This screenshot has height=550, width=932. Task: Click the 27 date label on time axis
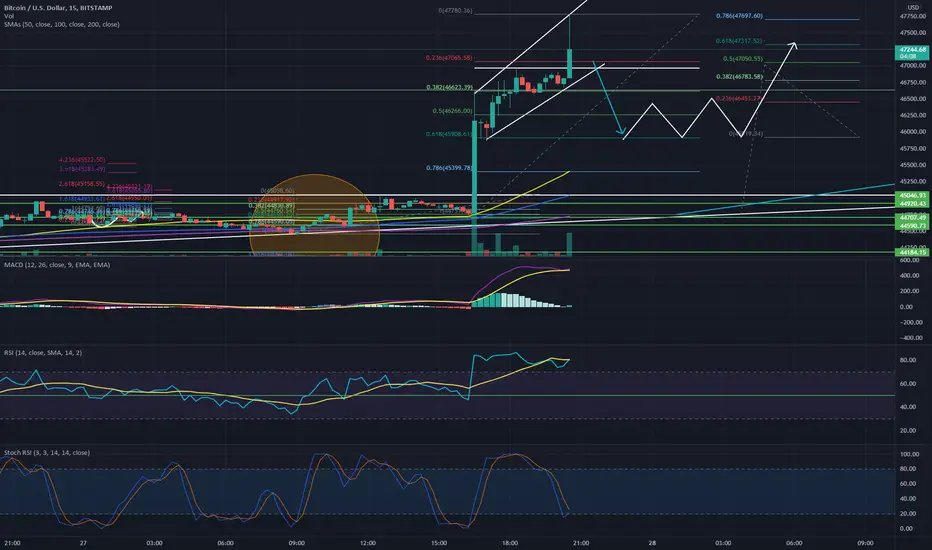click(83, 543)
